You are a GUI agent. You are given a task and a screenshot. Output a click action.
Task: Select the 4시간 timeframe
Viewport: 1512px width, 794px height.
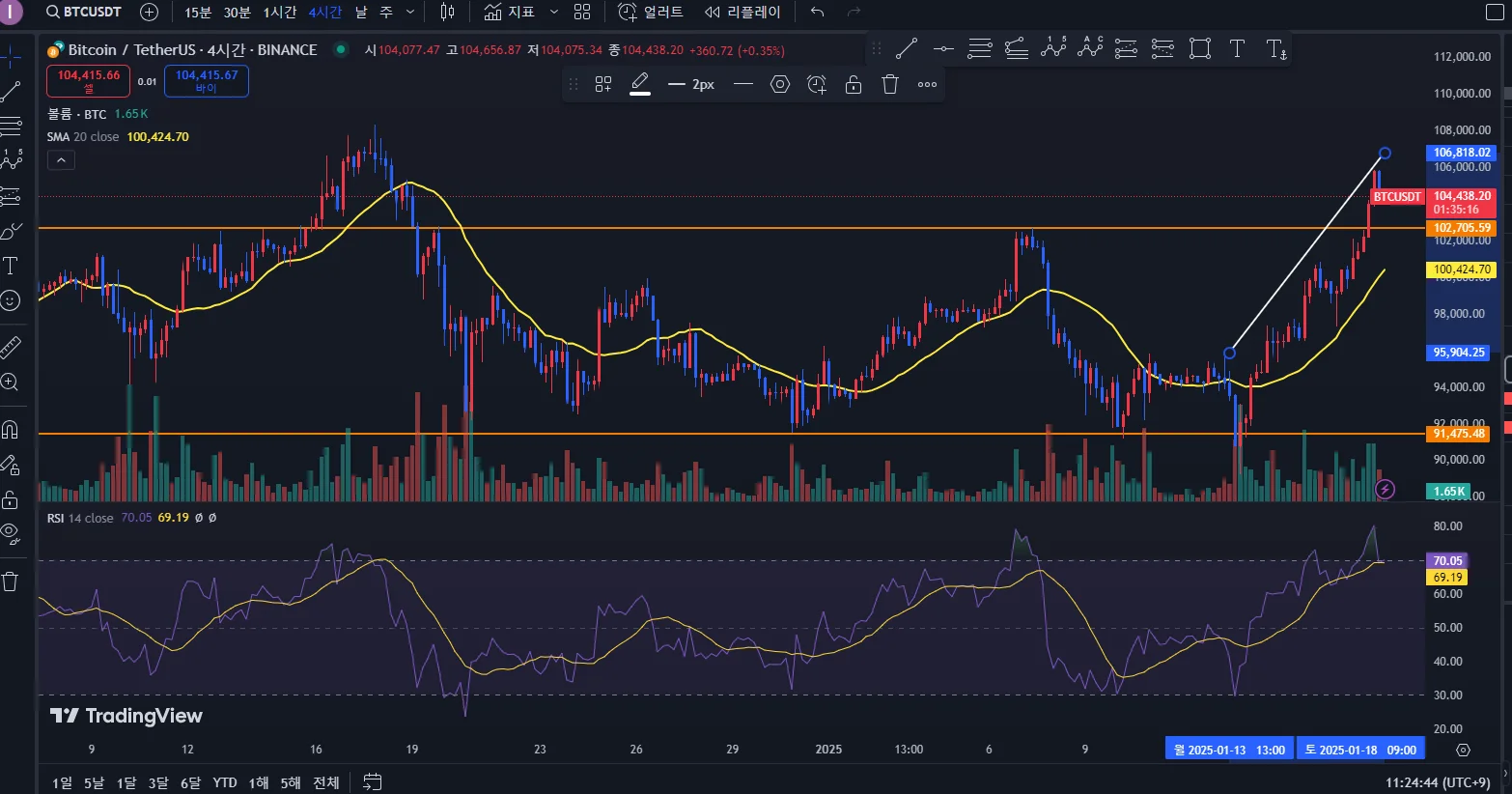pos(325,12)
